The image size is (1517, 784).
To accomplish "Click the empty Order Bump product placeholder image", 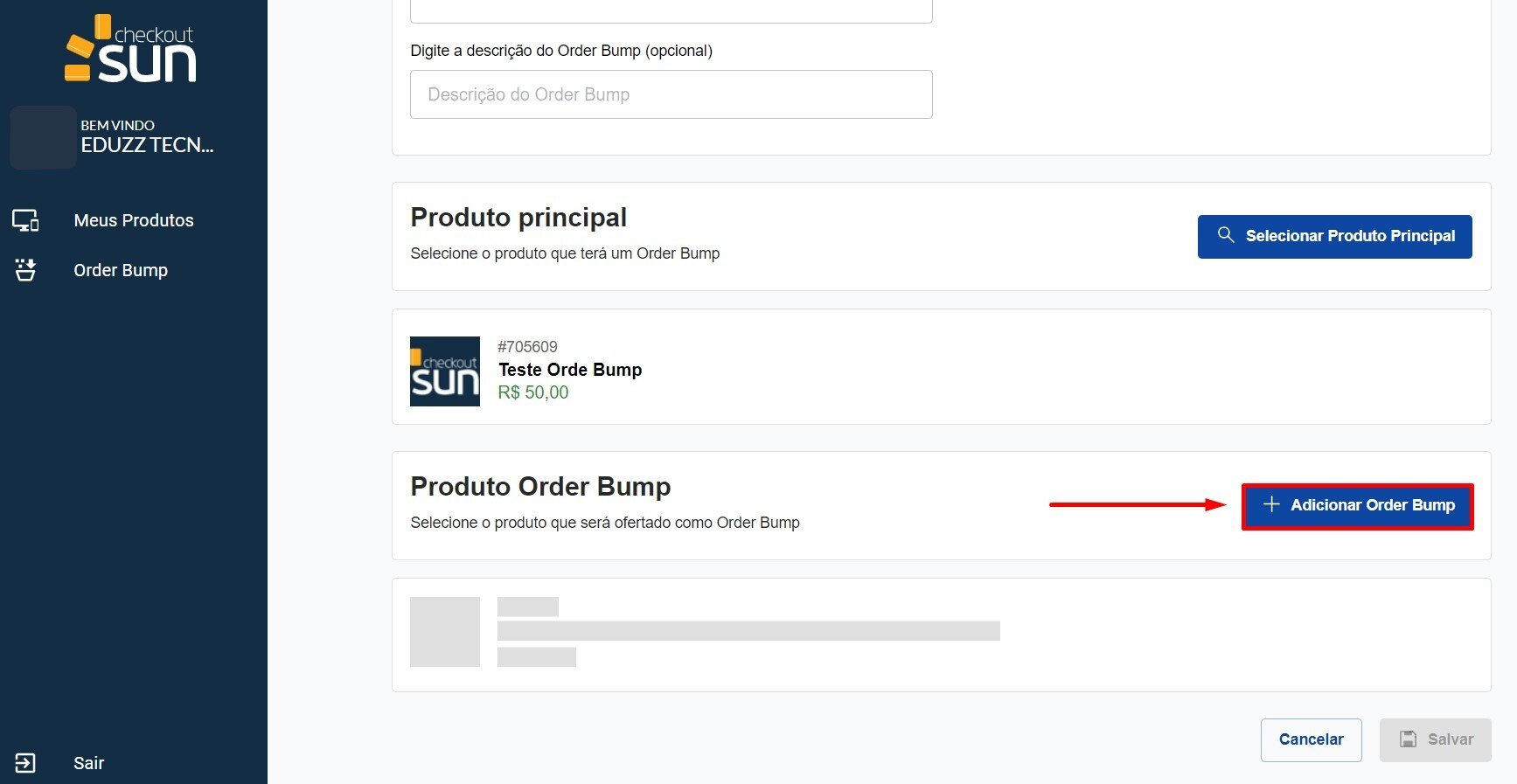I will pyautogui.click(x=445, y=632).
